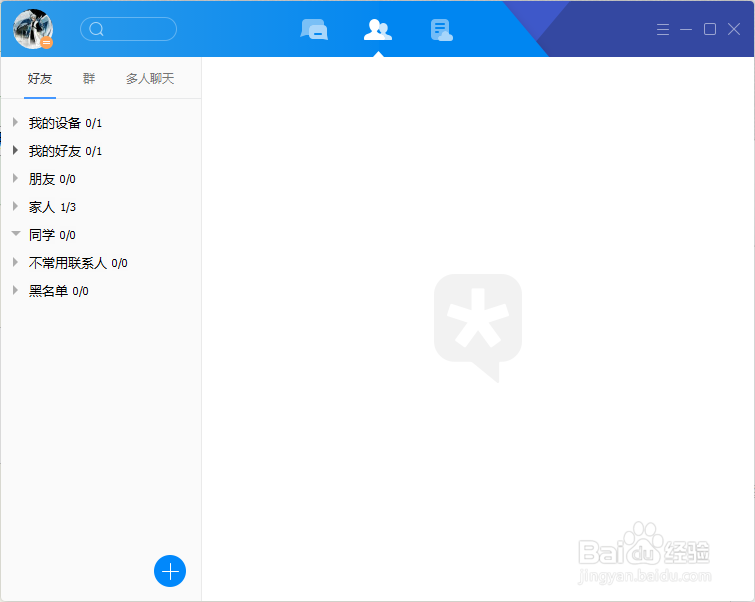Select the 朋友 0/0 row
Viewport: 755px width, 602px height.
(x=101, y=179)
